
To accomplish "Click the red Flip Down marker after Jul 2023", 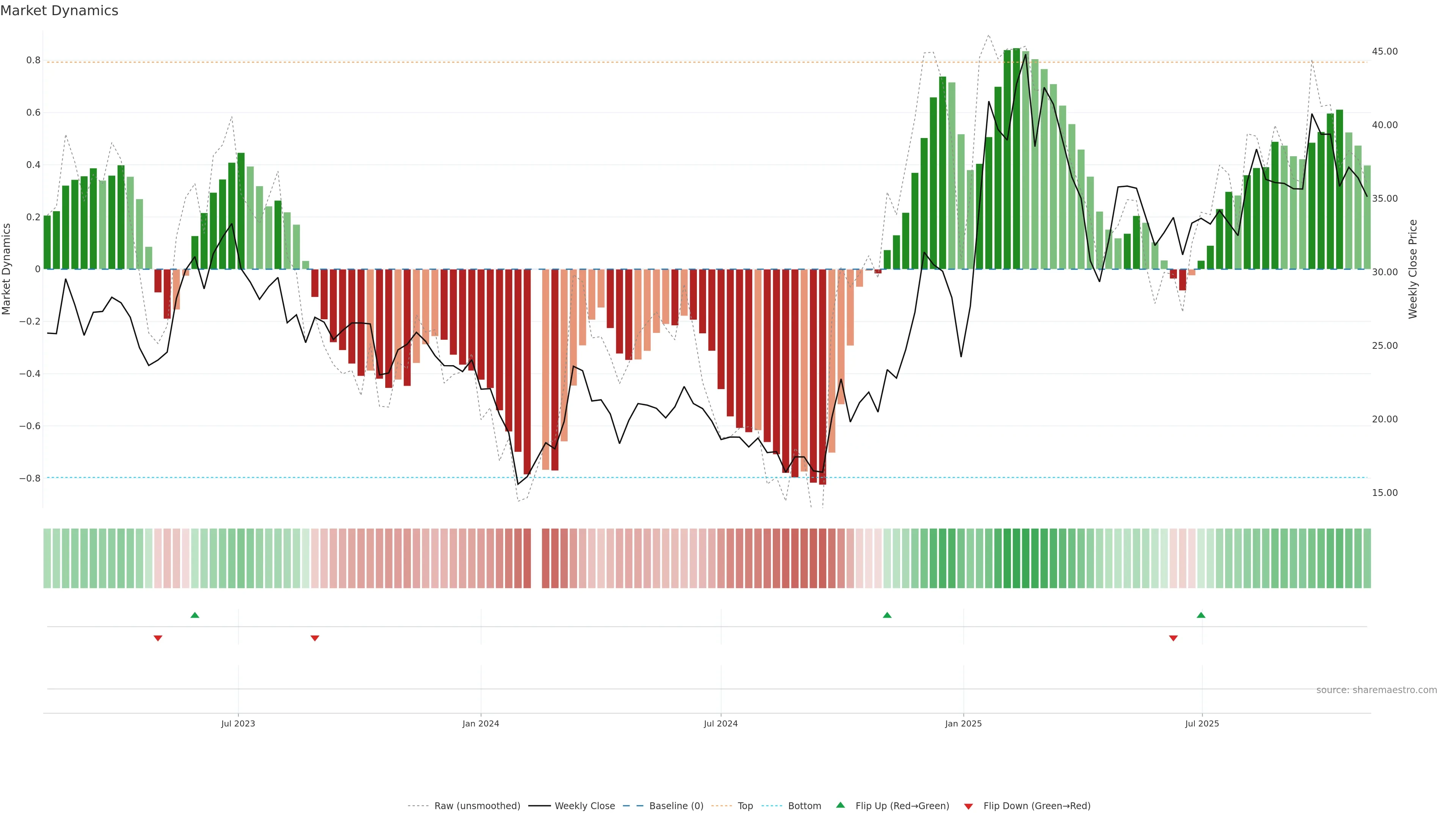I will (x=315, y=638).
